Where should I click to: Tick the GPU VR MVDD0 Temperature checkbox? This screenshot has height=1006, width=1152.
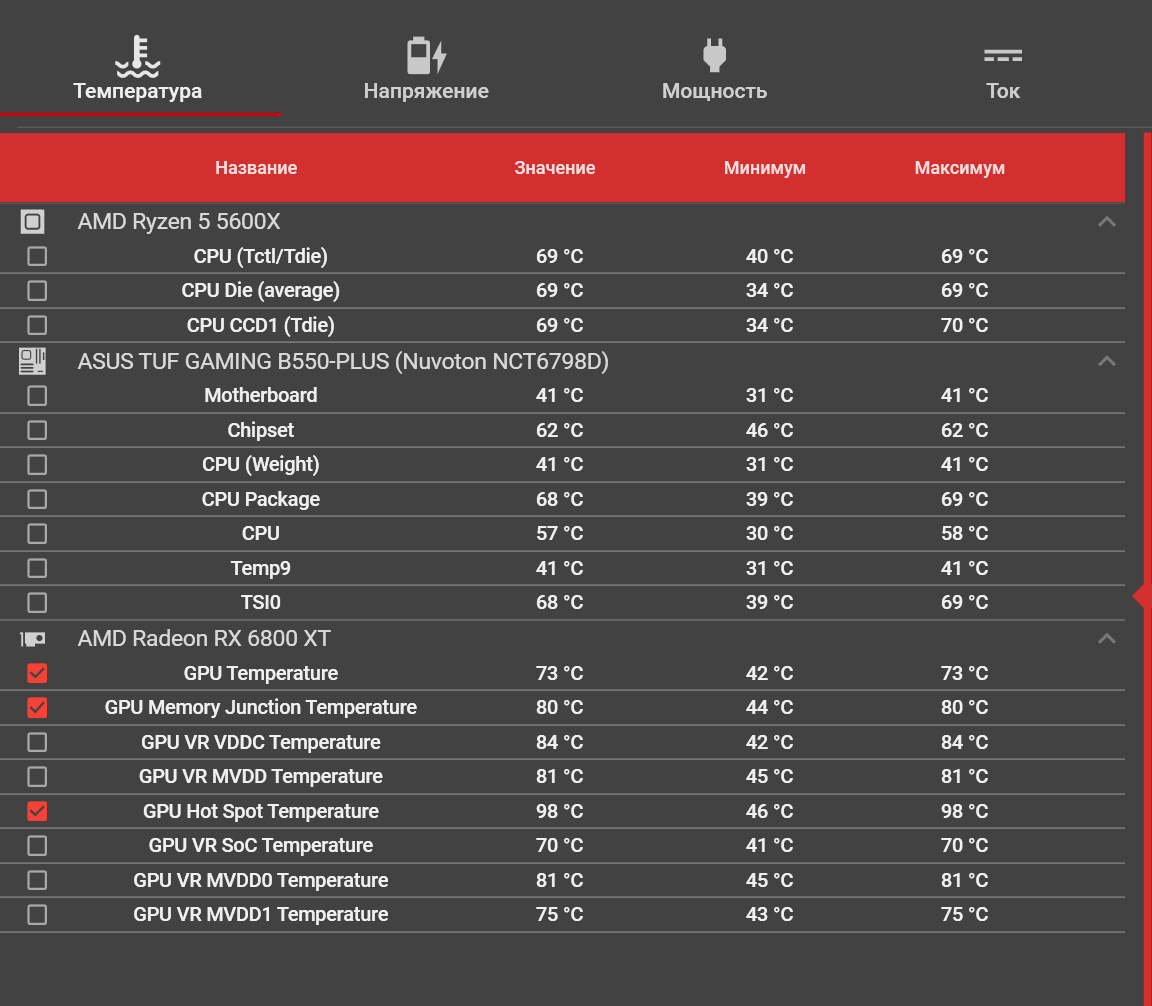point(37,880)
